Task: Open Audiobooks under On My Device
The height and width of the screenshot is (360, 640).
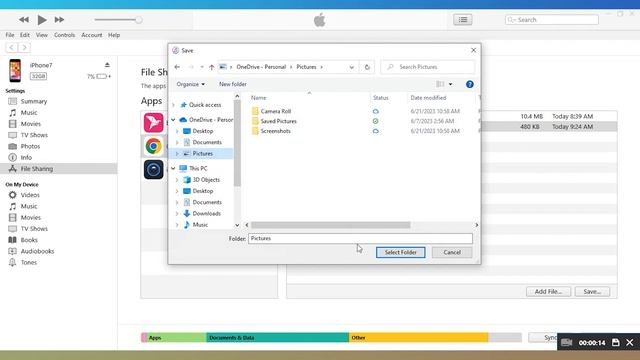Action: [x=37, y=251]
